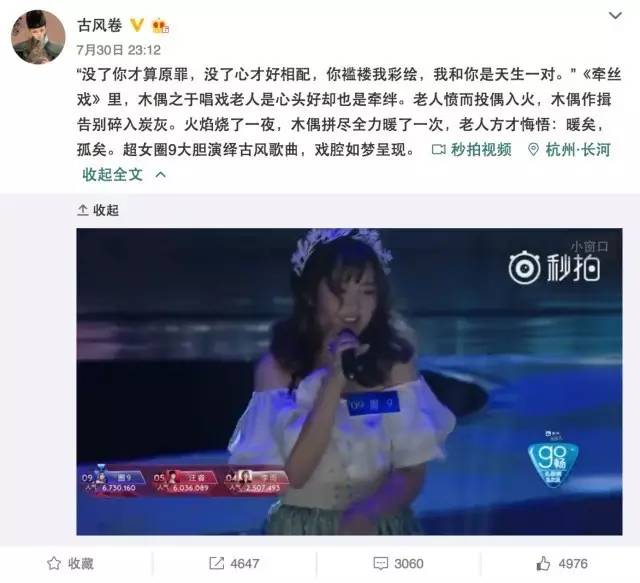Collapse the video with 收起 button
The image size is (640, 583).
pyautogui.click(x=106, y=210)
